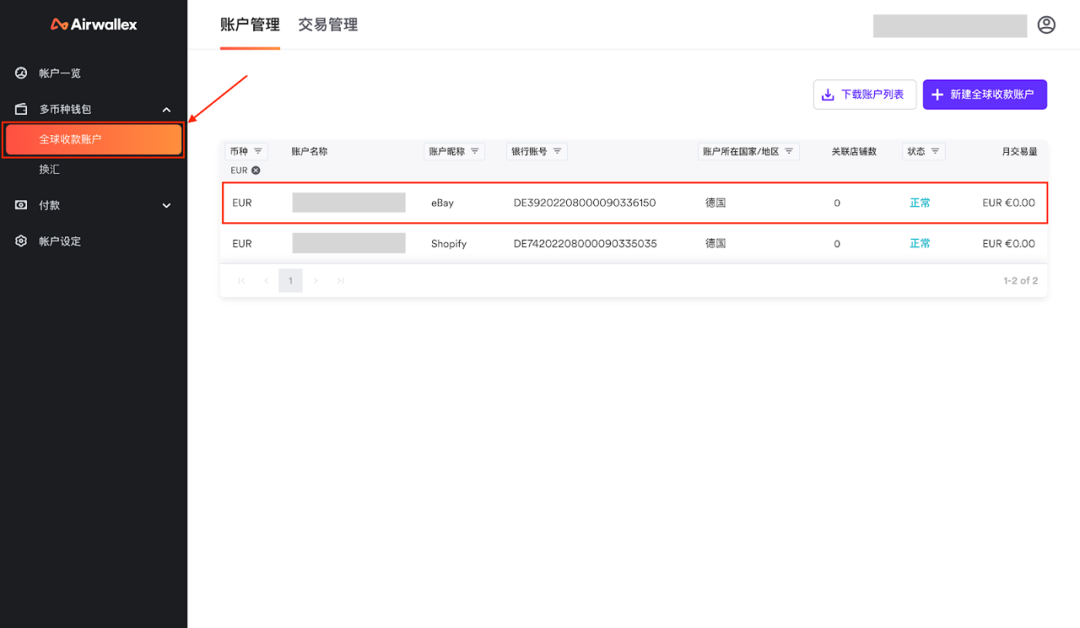Remove the EUR filter chip
Viewport: 1080px width, 628px height.
click(x=256, y=170)
